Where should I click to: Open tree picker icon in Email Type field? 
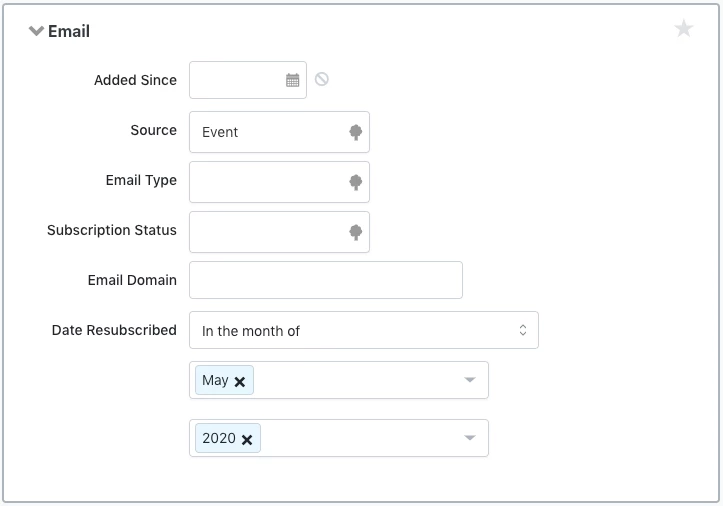pos(355,182)
